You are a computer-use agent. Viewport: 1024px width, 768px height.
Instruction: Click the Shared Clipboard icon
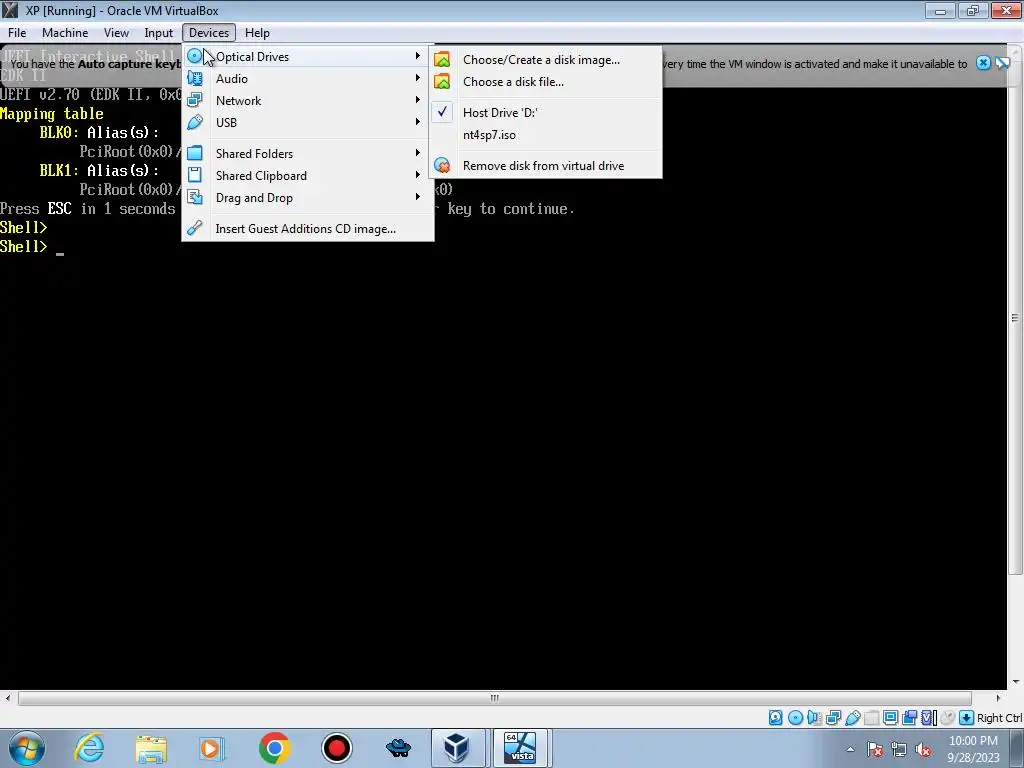coord(195,175)
